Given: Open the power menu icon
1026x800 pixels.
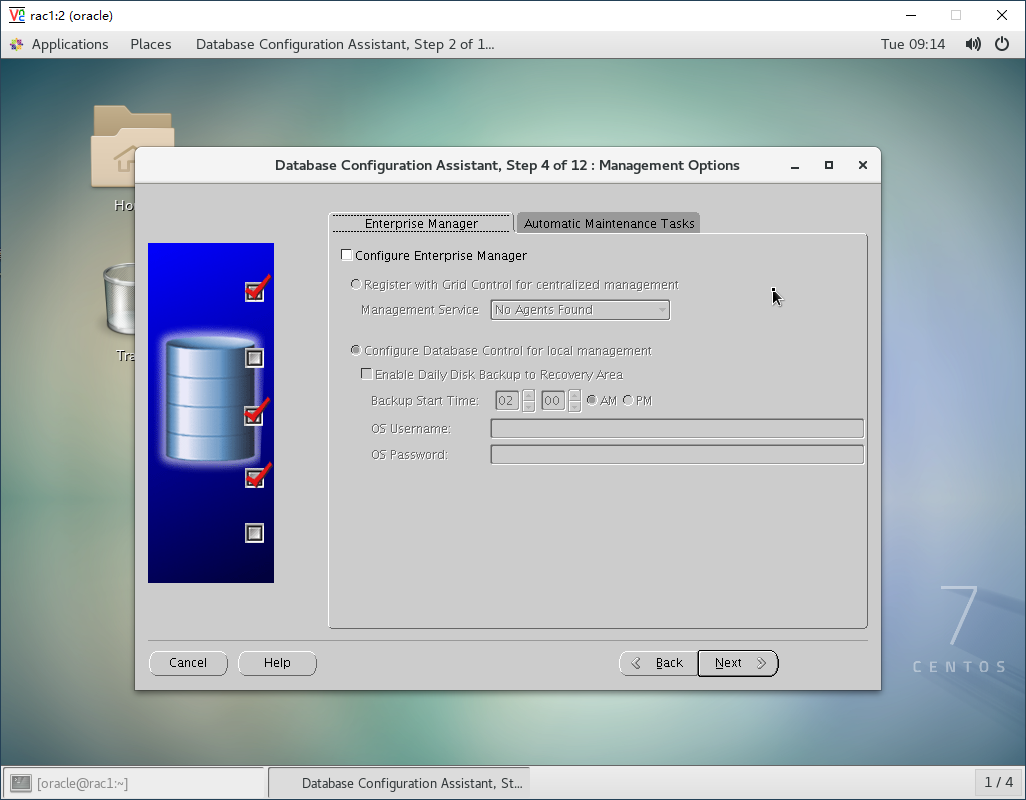Looking at the screenshot, I should pyautogui.click(x=1002, y=44).
